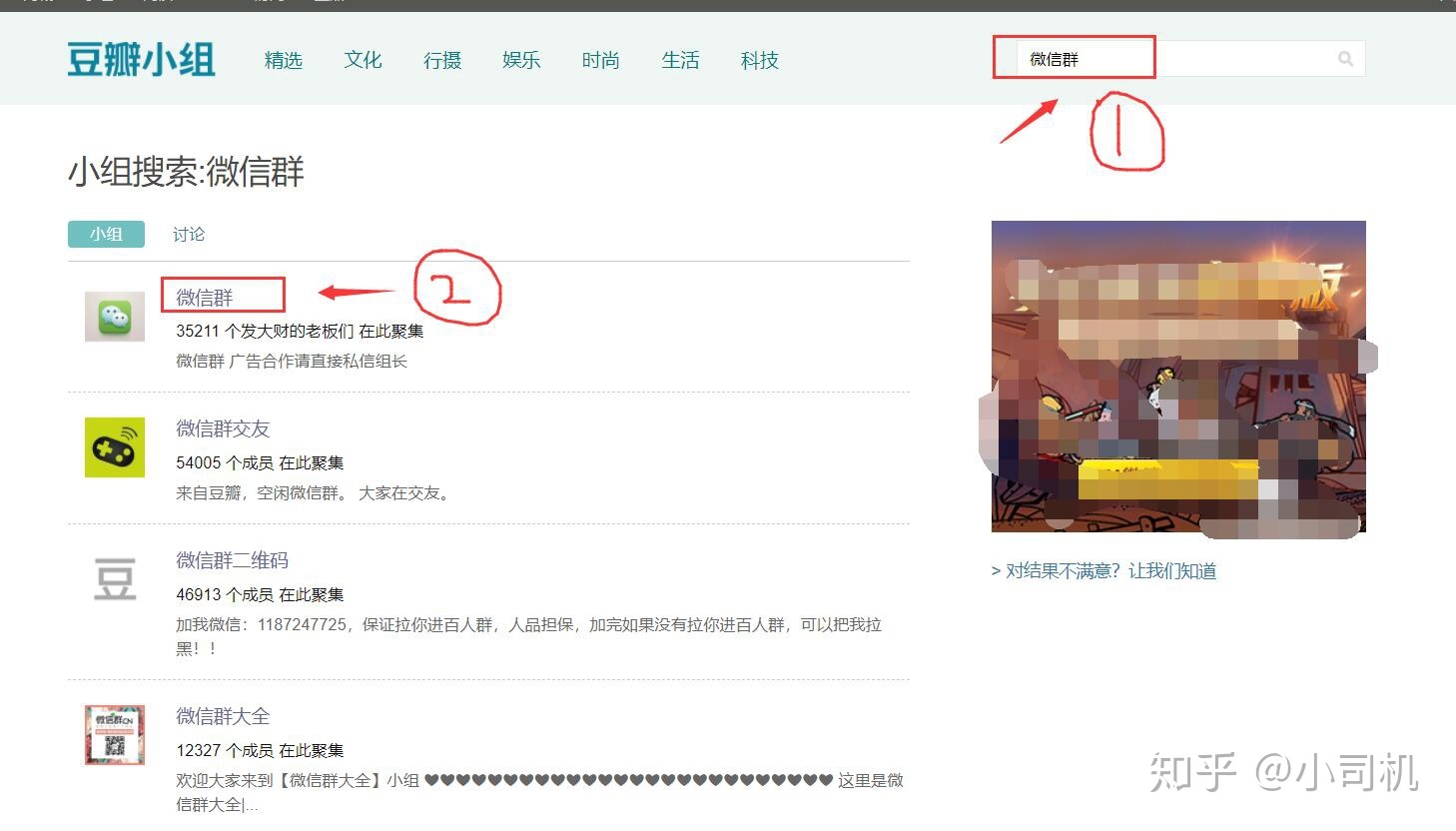Click description starting 欢迎大家来到【微信群大全】小组
The height and width of the screenshot is (831, 1456).
coord(539,792)
